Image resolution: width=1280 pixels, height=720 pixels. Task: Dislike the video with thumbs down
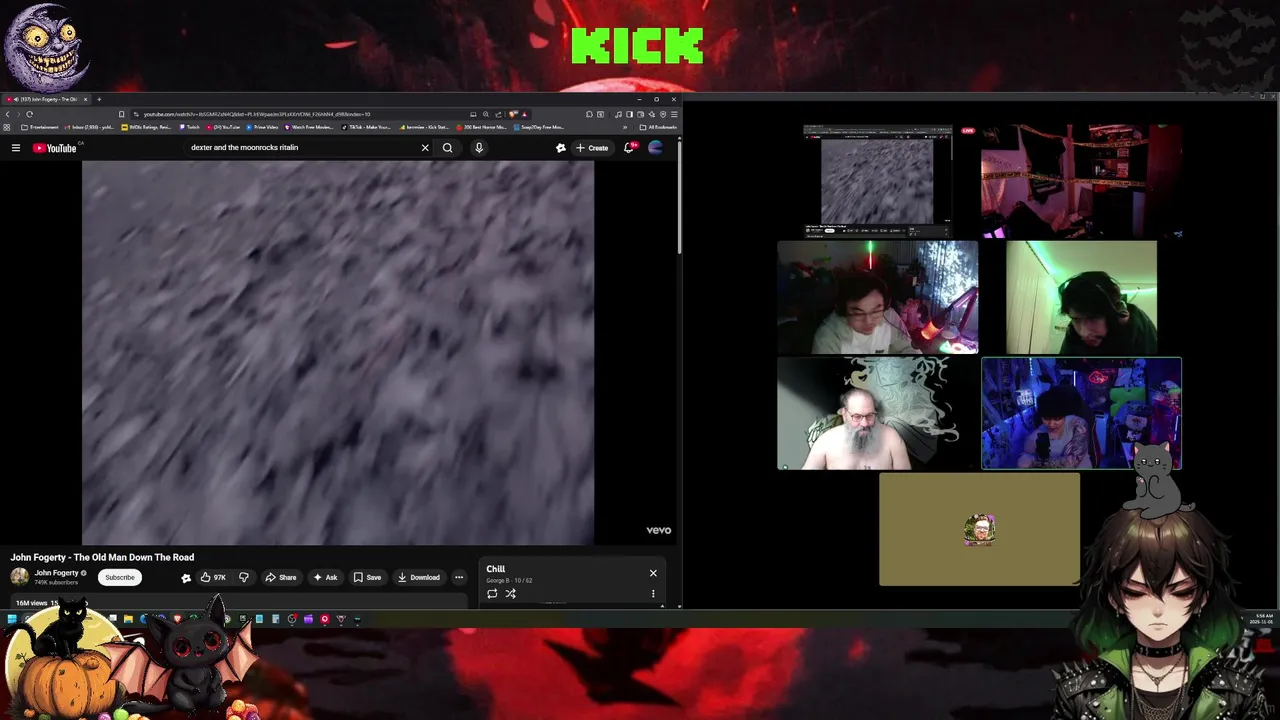point(243,577)
